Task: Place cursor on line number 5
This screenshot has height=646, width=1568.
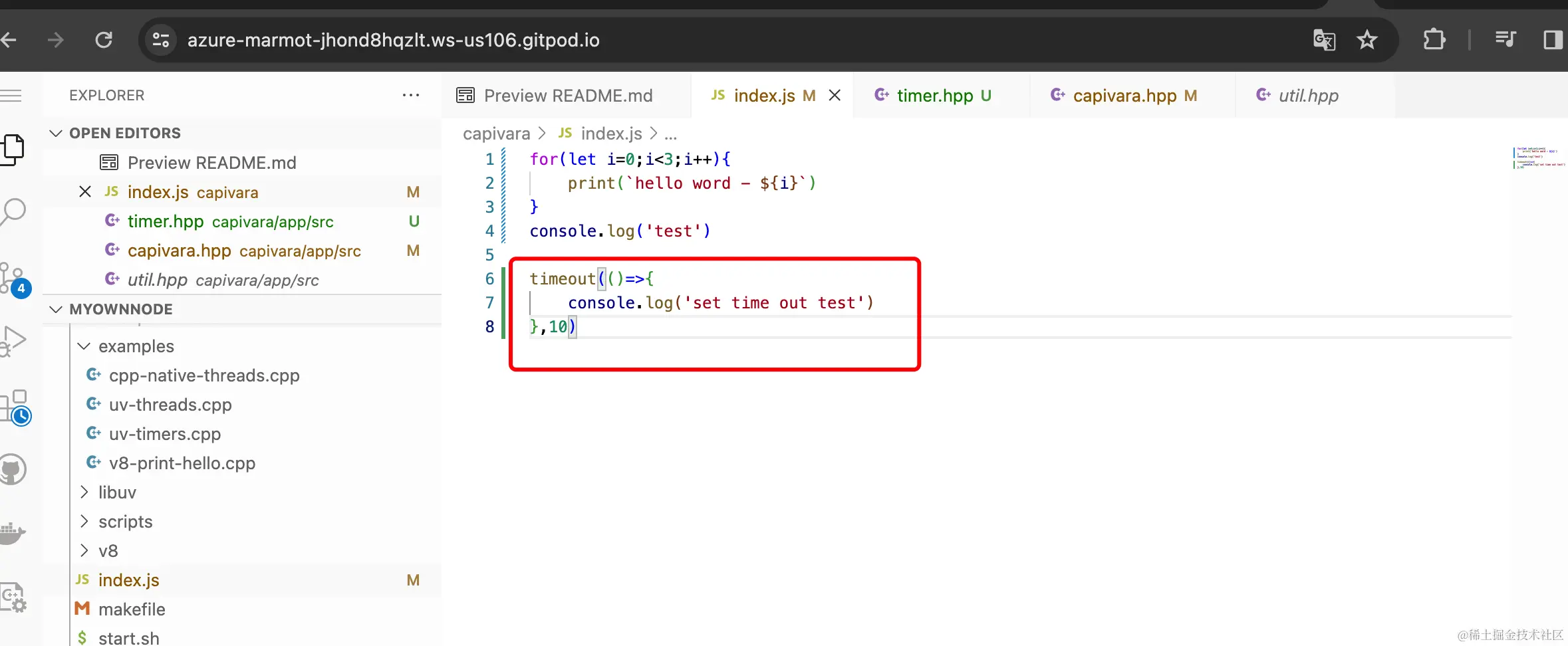Action: (489, 255)
